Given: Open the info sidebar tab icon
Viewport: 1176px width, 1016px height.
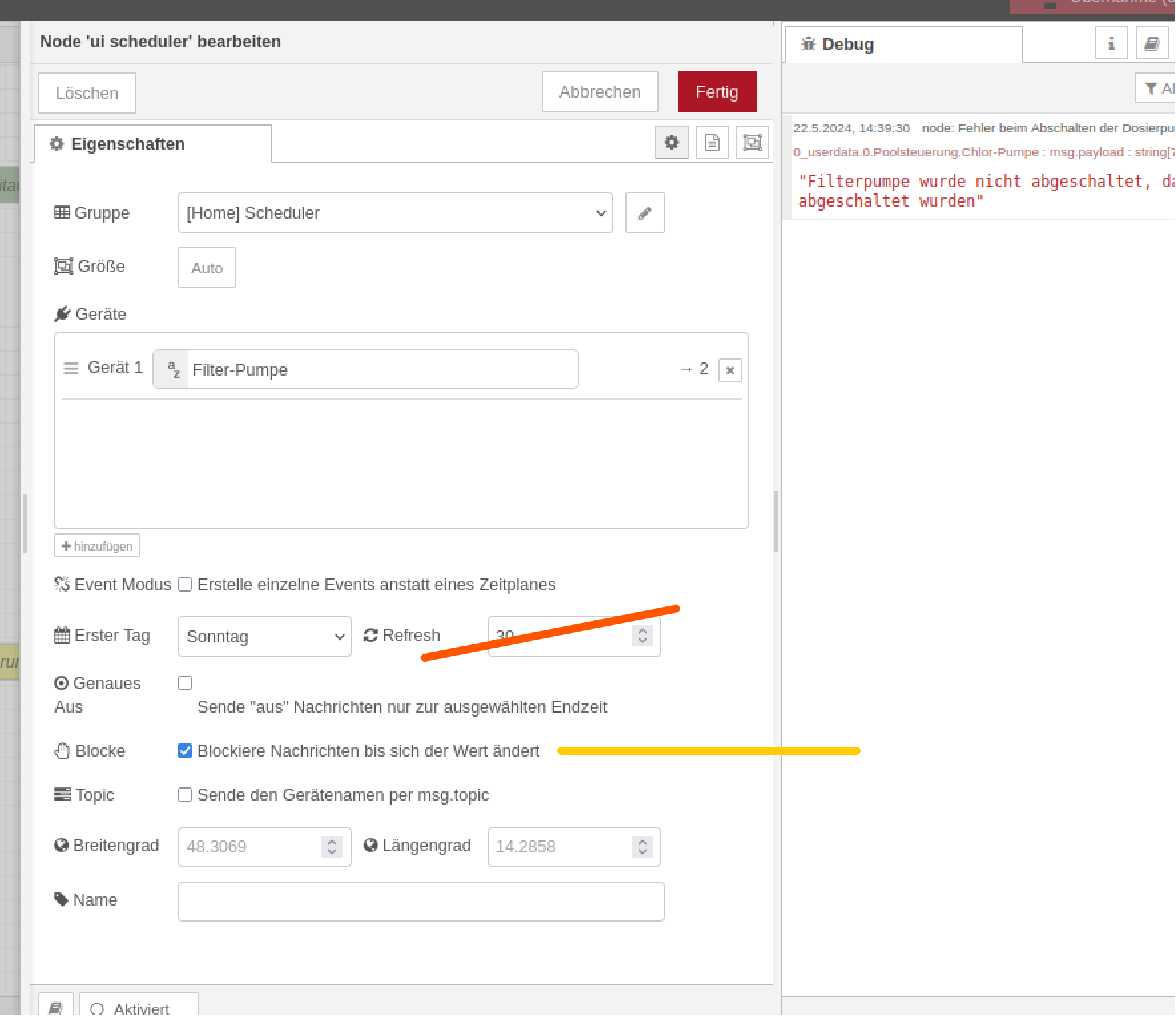Looking at the screenshot, I should (1111, 44).
